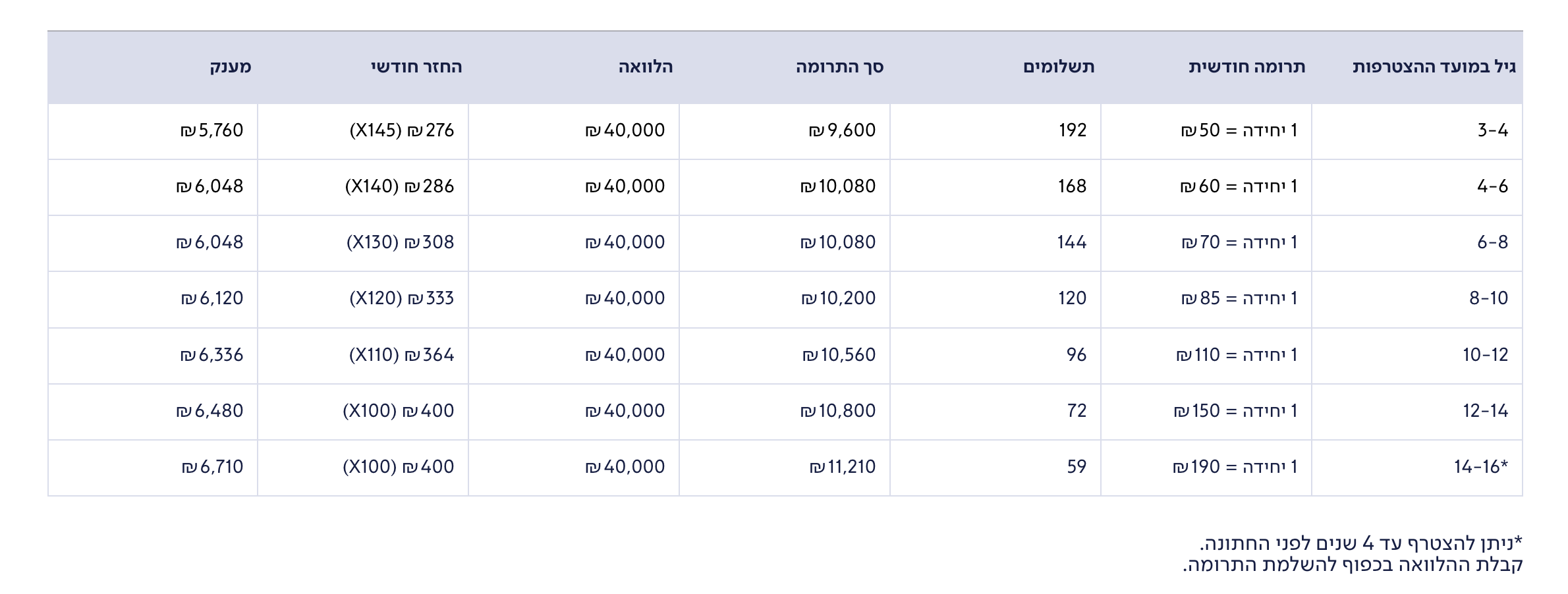Click the 192 payments cell

point(1073,130)
